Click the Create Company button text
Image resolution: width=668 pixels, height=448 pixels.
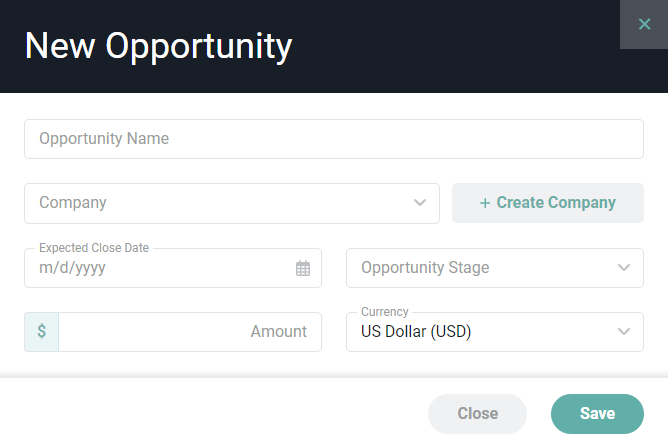click(x=556, y=203)
